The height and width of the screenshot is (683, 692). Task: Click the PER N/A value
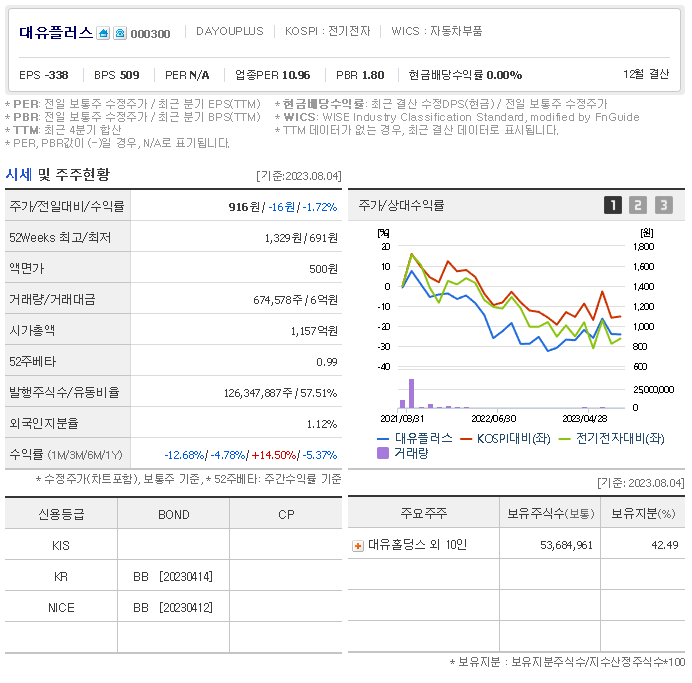[x=187, y=75]
